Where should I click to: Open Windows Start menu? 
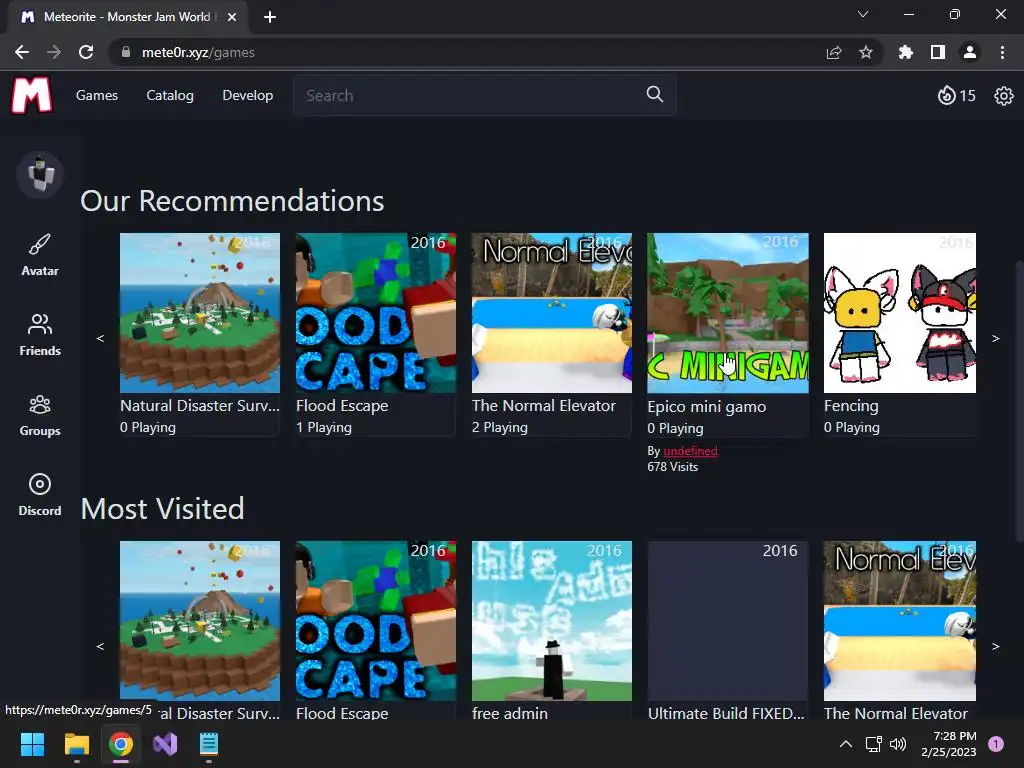click(x=32, y=744)
